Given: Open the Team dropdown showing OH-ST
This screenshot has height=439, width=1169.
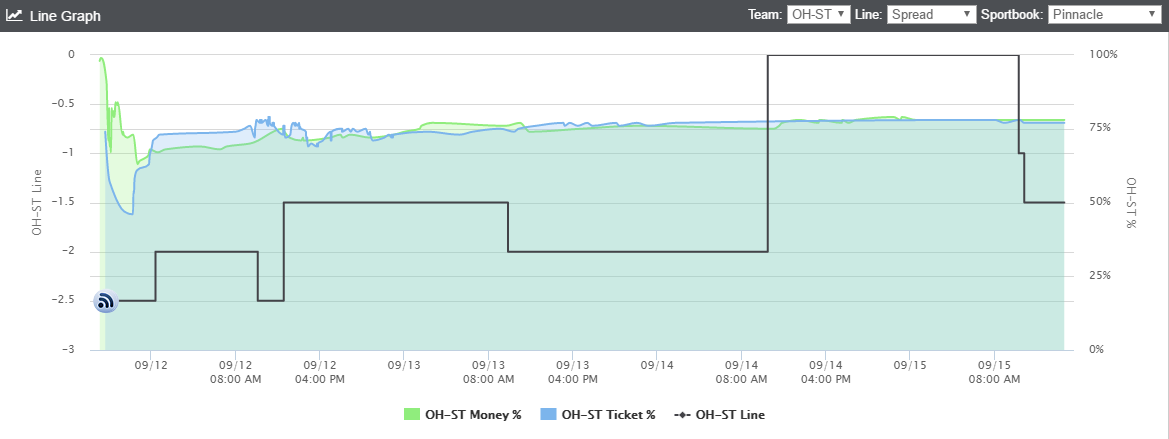Looking at the screenshot, I should point(818,14).
